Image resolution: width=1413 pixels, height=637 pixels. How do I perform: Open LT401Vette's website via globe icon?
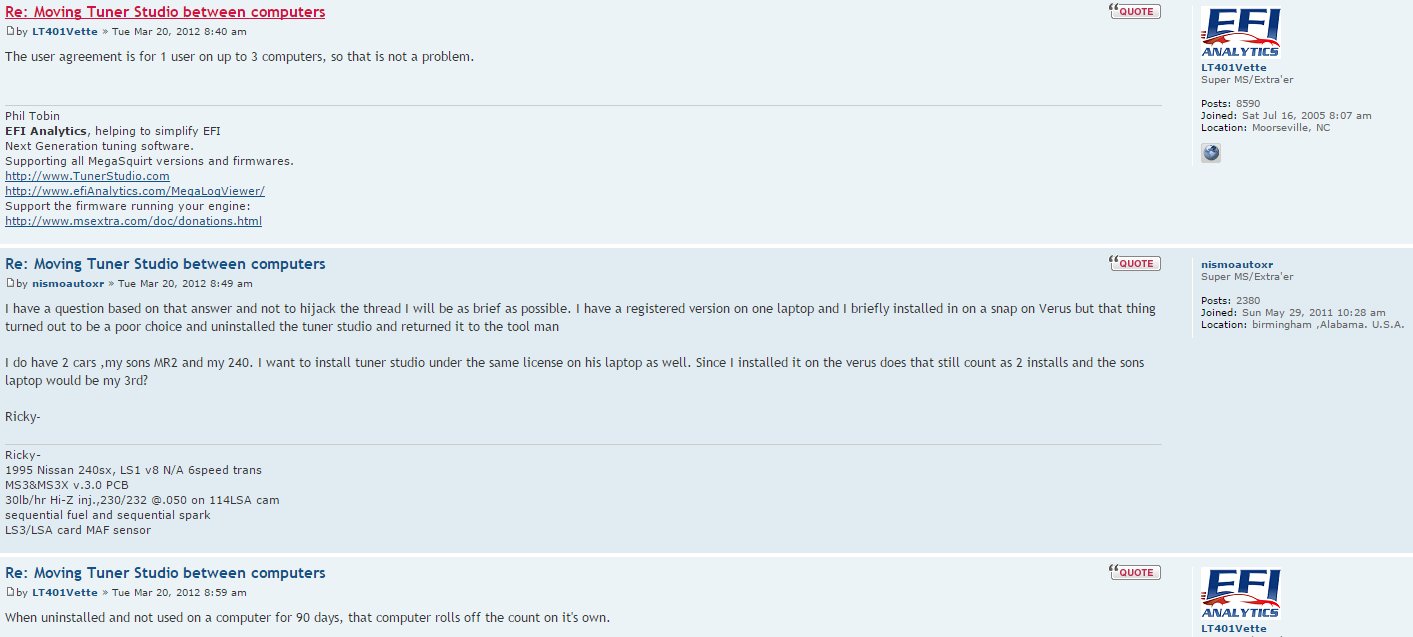(1211, 153)
